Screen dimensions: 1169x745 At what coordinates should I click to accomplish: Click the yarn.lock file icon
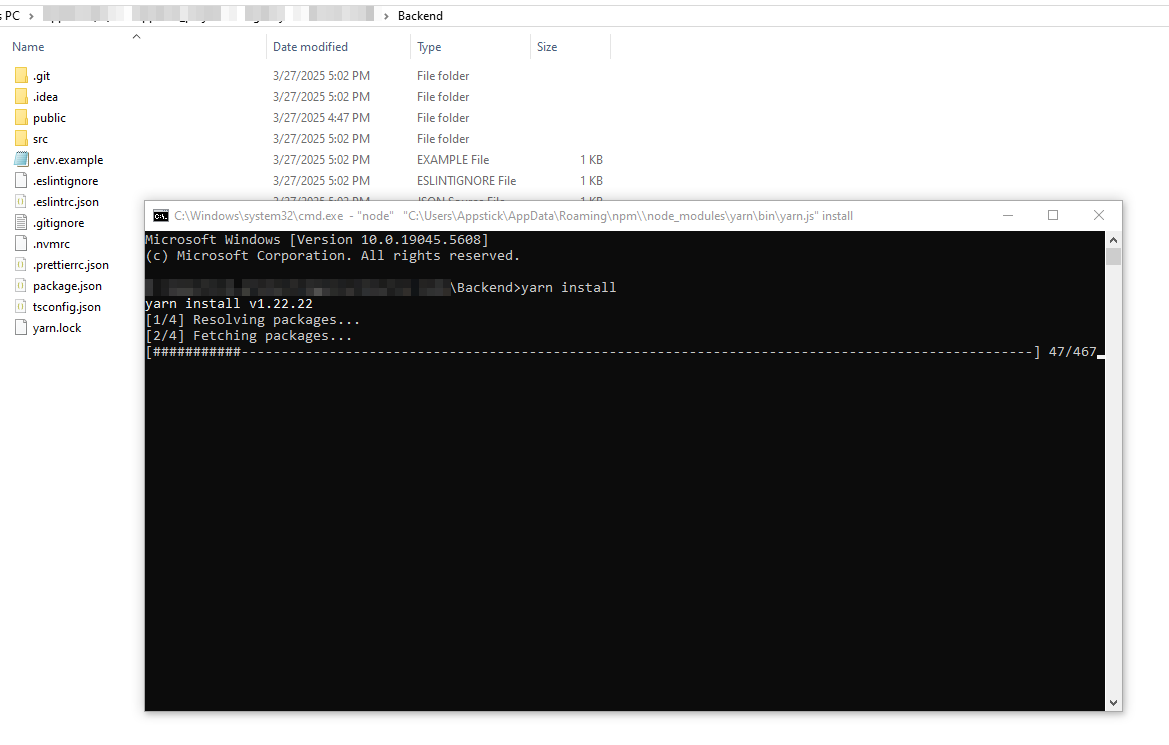click(21, 328)
